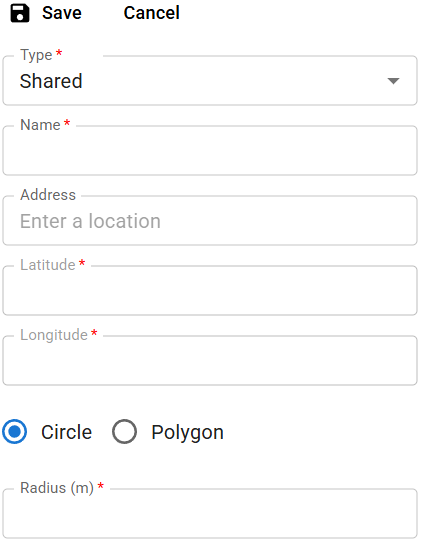Click the Address field label
421x541 pixels.
click(x=48, y=195)
